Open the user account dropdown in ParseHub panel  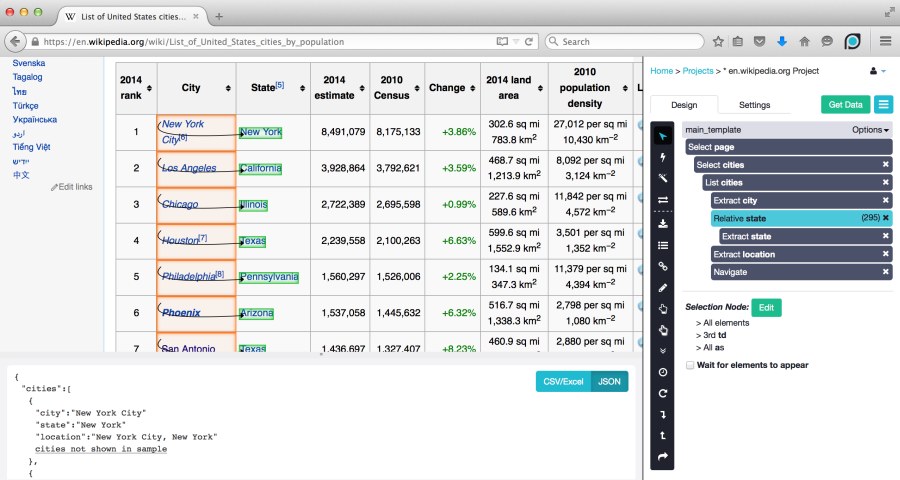[878, 71]
